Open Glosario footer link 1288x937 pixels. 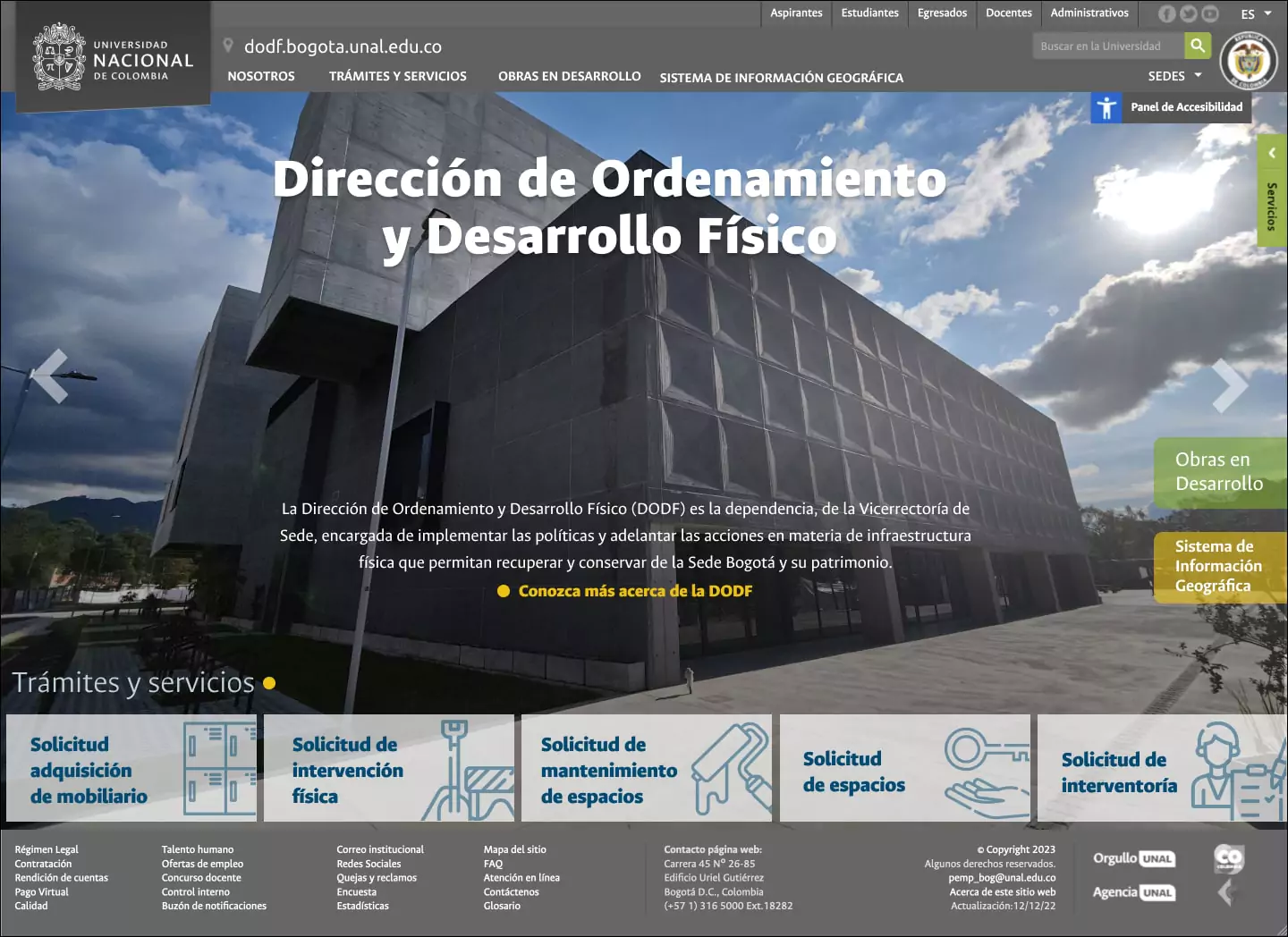click(x=502, y=906)
